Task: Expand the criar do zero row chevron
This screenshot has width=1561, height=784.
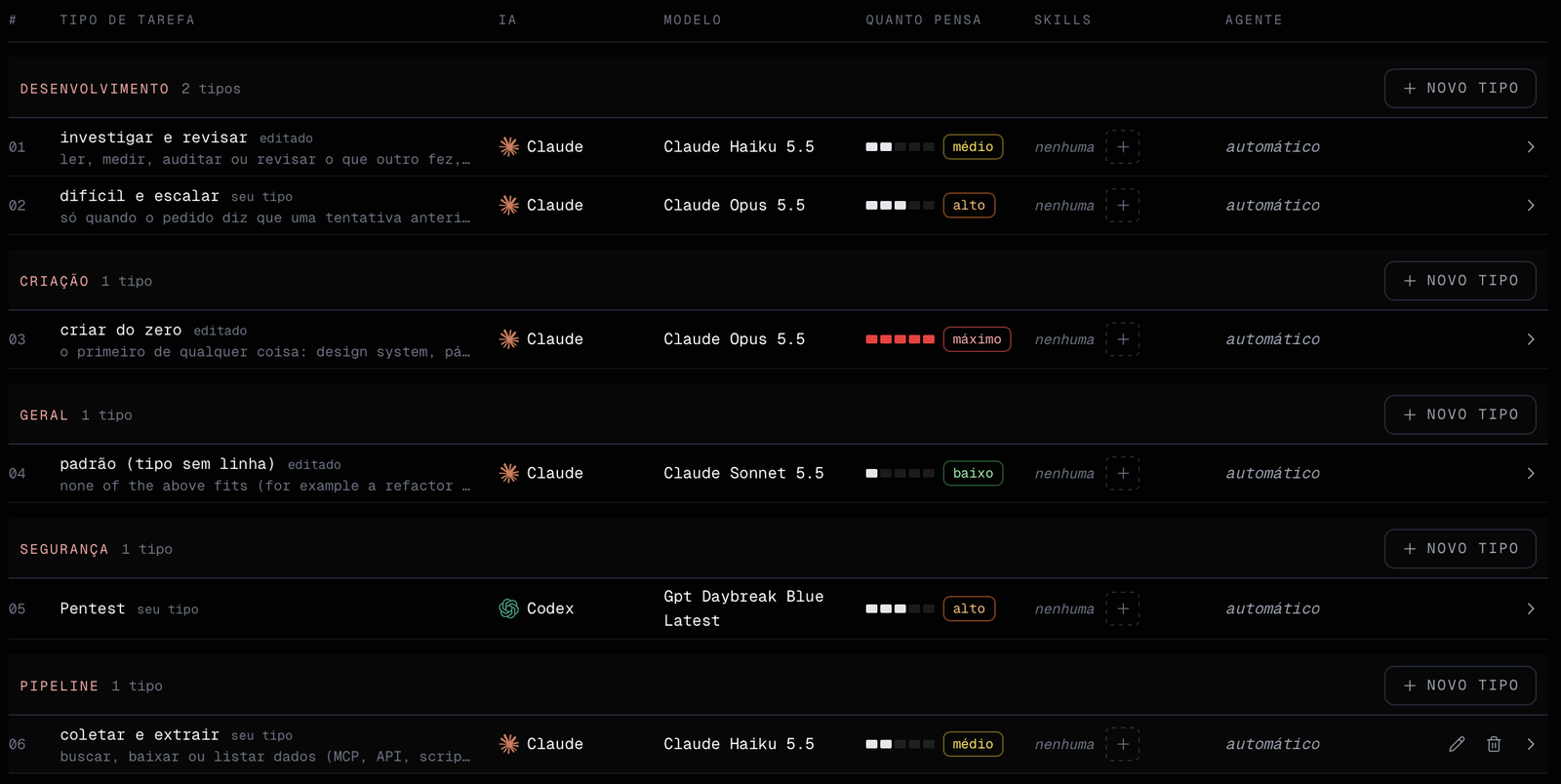Action: 1531,339
